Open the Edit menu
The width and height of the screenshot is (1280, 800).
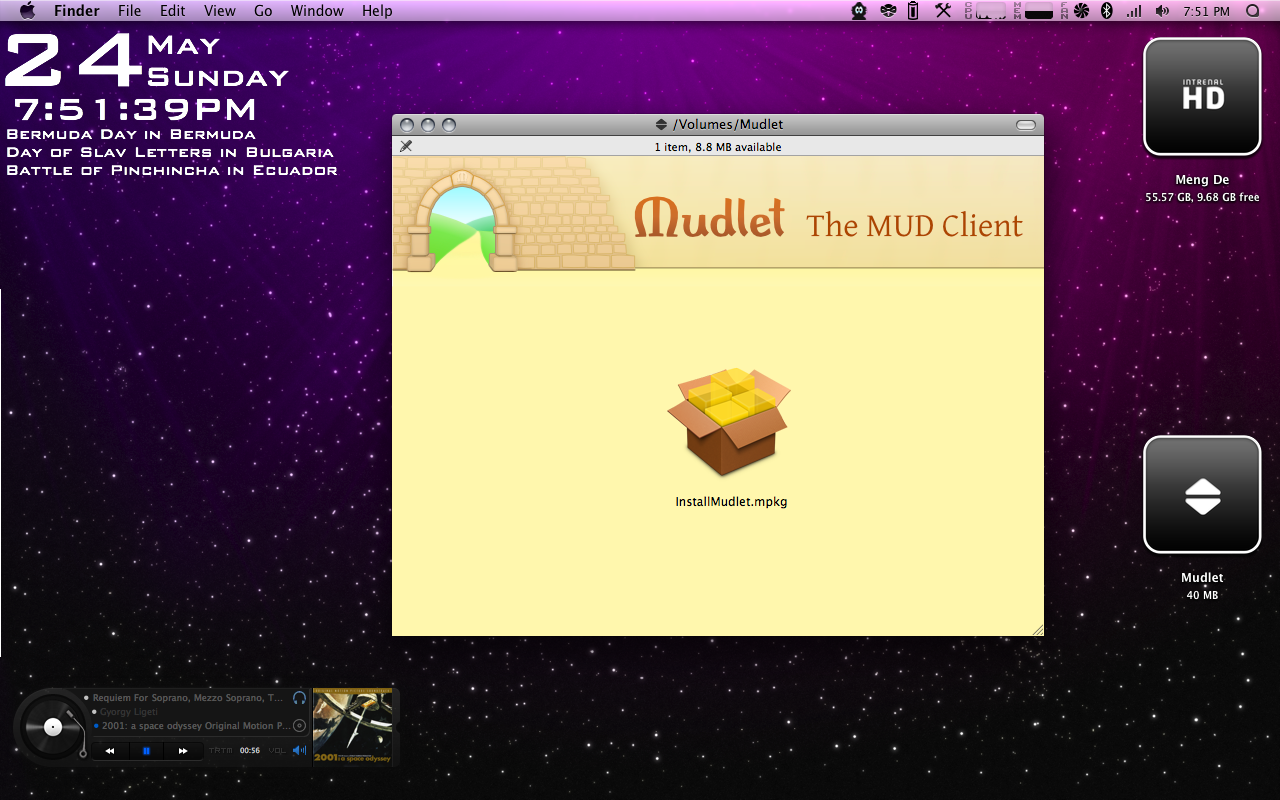[173, 11]
